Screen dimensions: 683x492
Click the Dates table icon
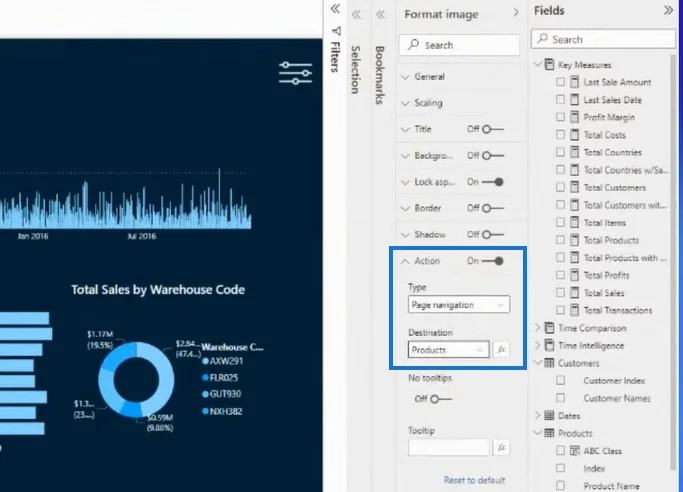click(549, 415)
